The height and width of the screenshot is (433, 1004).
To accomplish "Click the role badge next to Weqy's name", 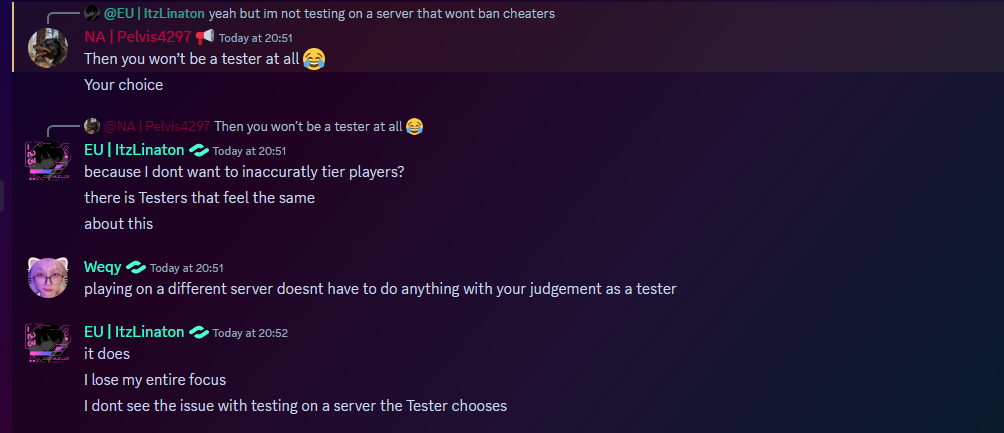I will 136,268.
